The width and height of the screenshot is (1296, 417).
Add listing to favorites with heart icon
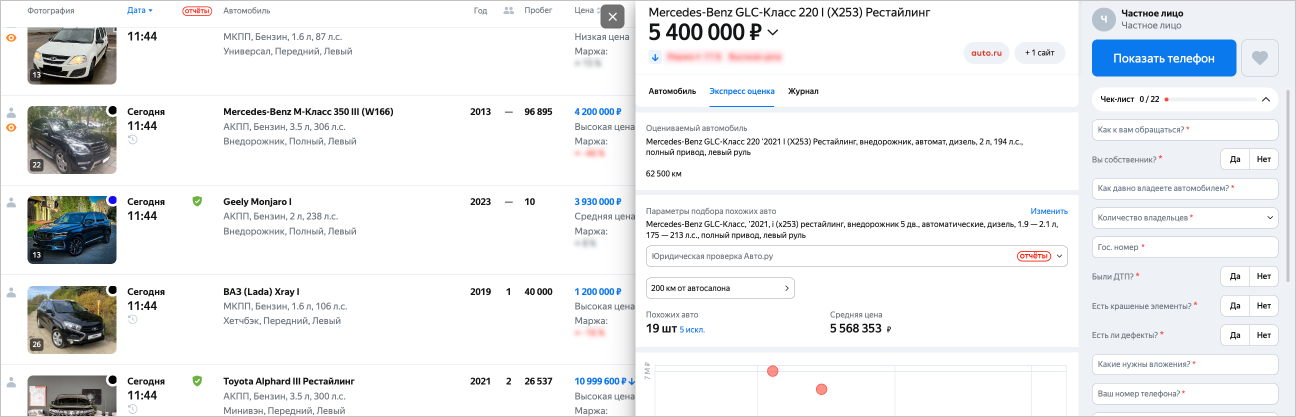tap(1259, 58)
